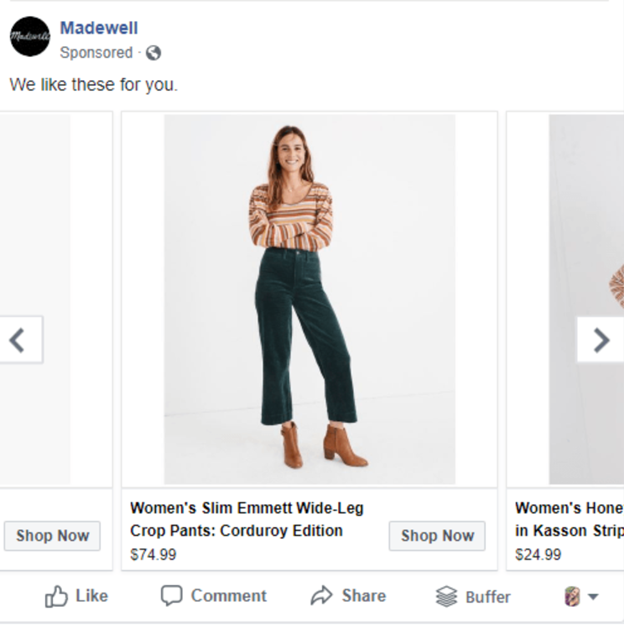Open the Madewell page name link

[99, 28]
